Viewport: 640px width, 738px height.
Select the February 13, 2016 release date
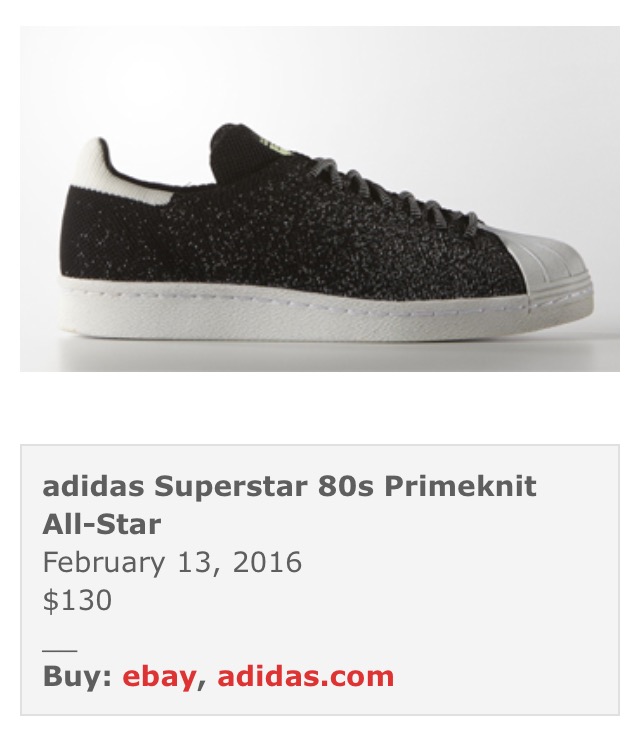click(172, 562)
